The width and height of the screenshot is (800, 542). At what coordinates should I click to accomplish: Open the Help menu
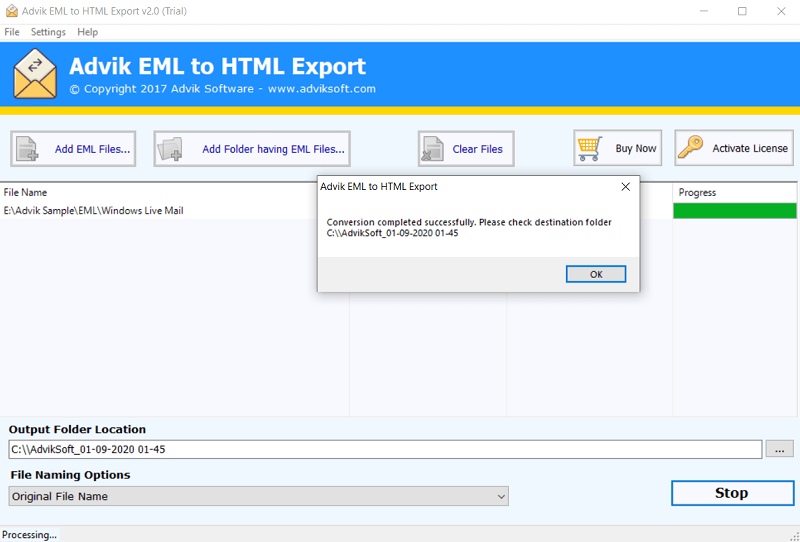click(87, 32)
